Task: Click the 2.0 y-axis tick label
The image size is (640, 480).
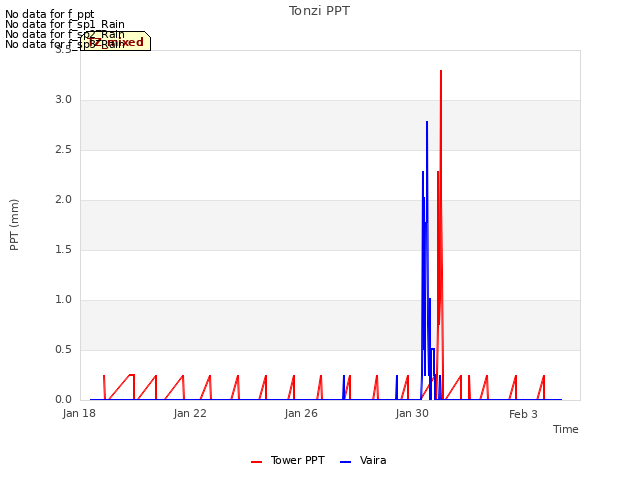Action: point(63,200)
